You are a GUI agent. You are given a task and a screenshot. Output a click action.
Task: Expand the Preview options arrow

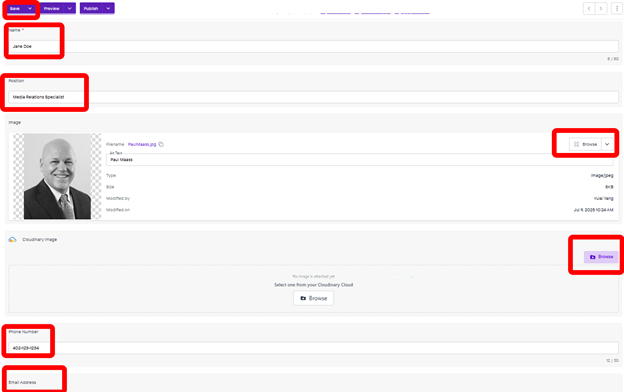click(x=70, y=8)
